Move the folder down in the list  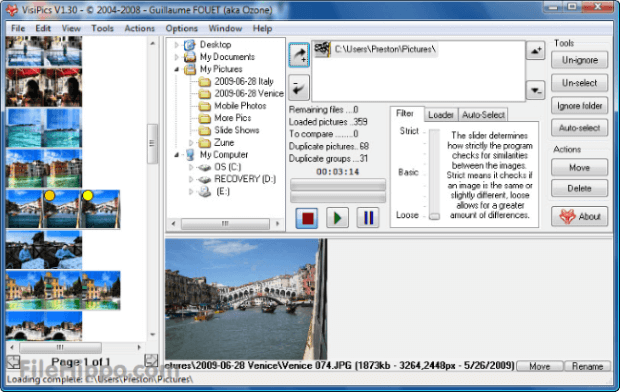coord(536,90)
